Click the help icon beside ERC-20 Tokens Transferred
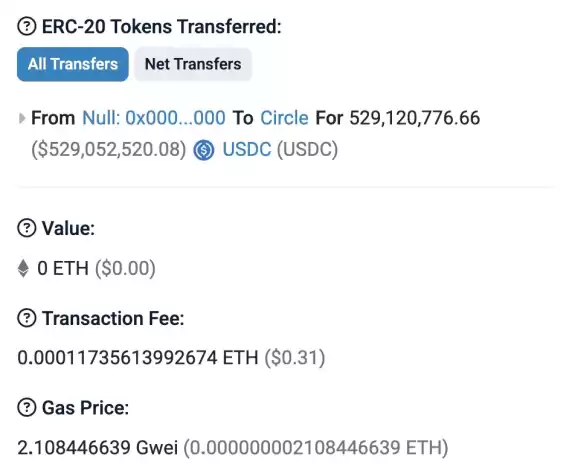Image resolution: width=575 pixels, height=470 pixels. tap(27, 27)
